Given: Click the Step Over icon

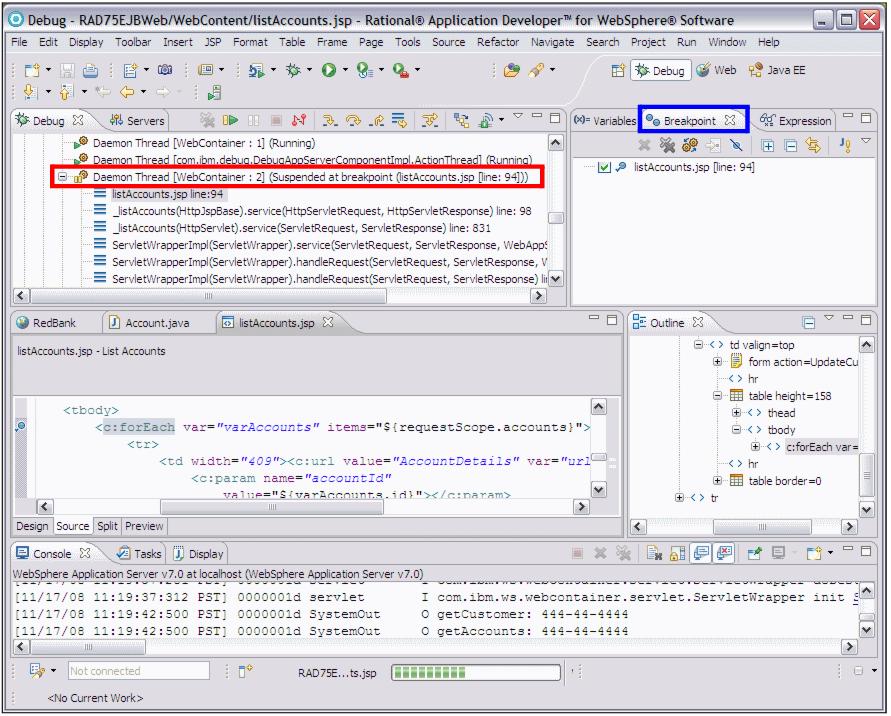Looking at the screenshot, I should tap(353, 120).
